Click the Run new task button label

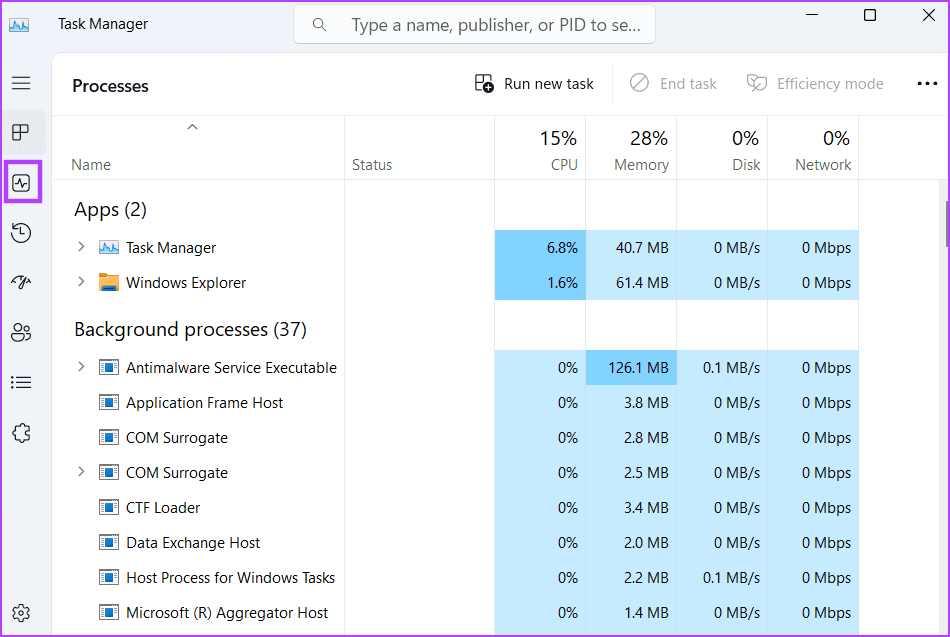point(549,84)
